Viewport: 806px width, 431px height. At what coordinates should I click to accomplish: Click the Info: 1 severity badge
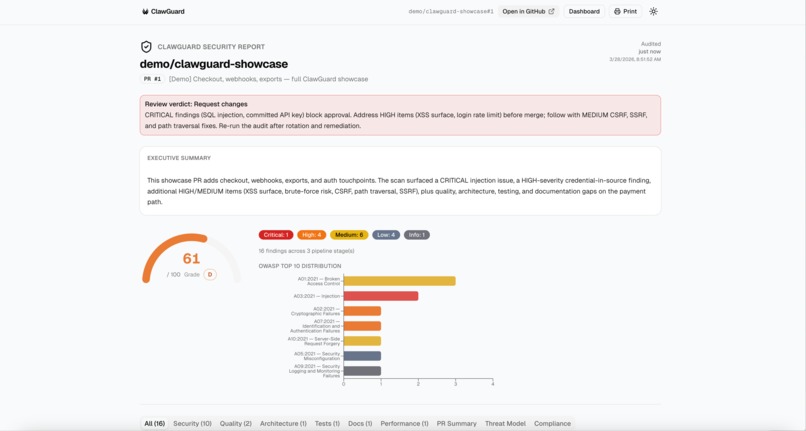pos(417,235)
